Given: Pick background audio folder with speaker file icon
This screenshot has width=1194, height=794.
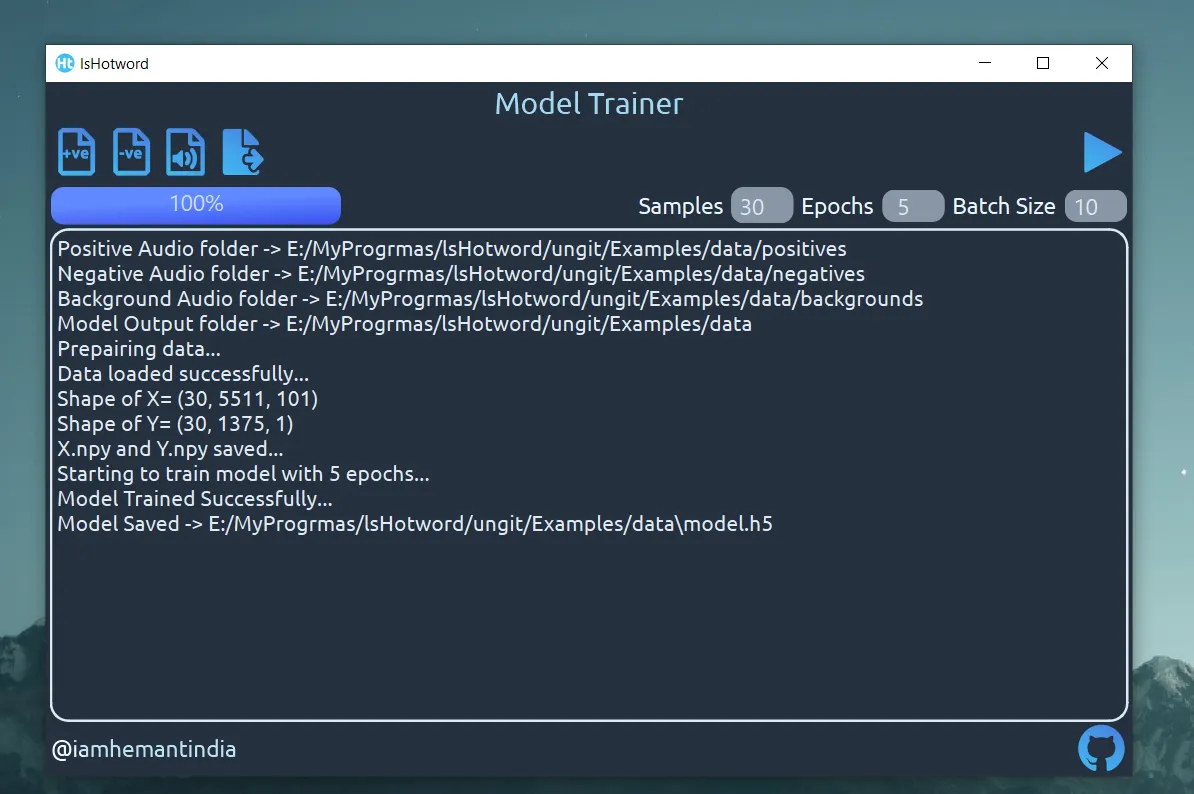Looking at the screenshot, I should pos(186,152).
